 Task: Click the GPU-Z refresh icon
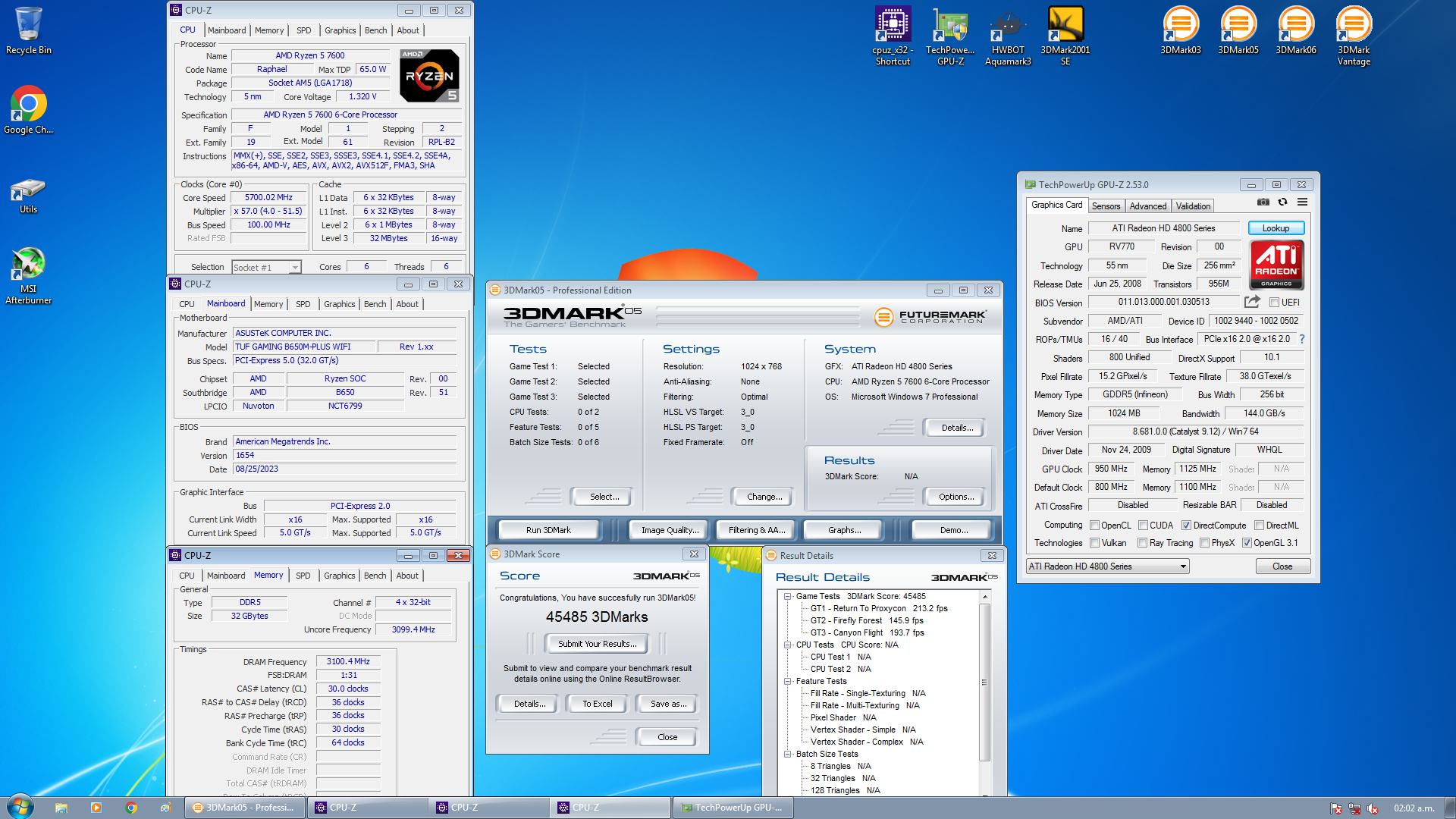pos(1282,202)
